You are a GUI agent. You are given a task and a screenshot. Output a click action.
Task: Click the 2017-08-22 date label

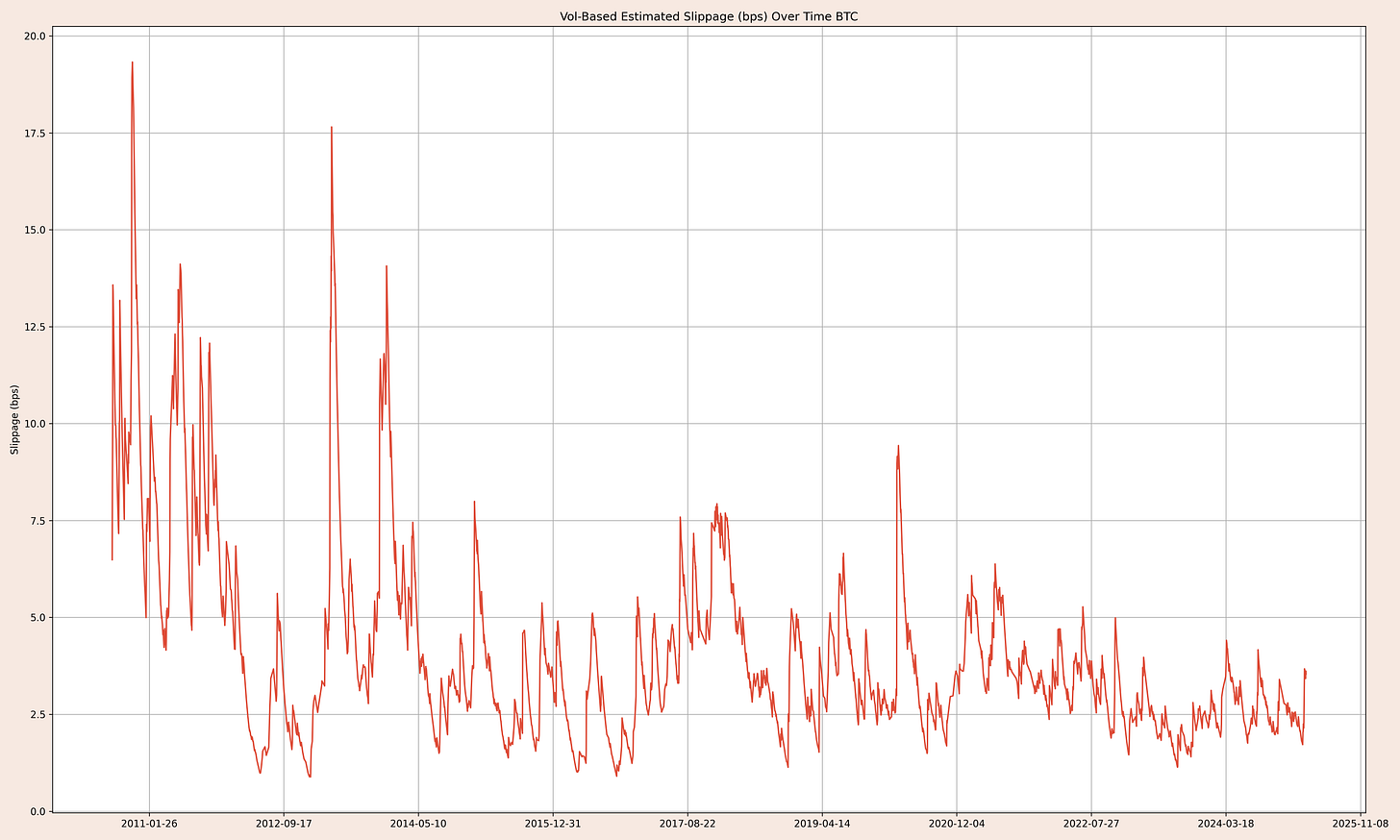pos(687,824)
